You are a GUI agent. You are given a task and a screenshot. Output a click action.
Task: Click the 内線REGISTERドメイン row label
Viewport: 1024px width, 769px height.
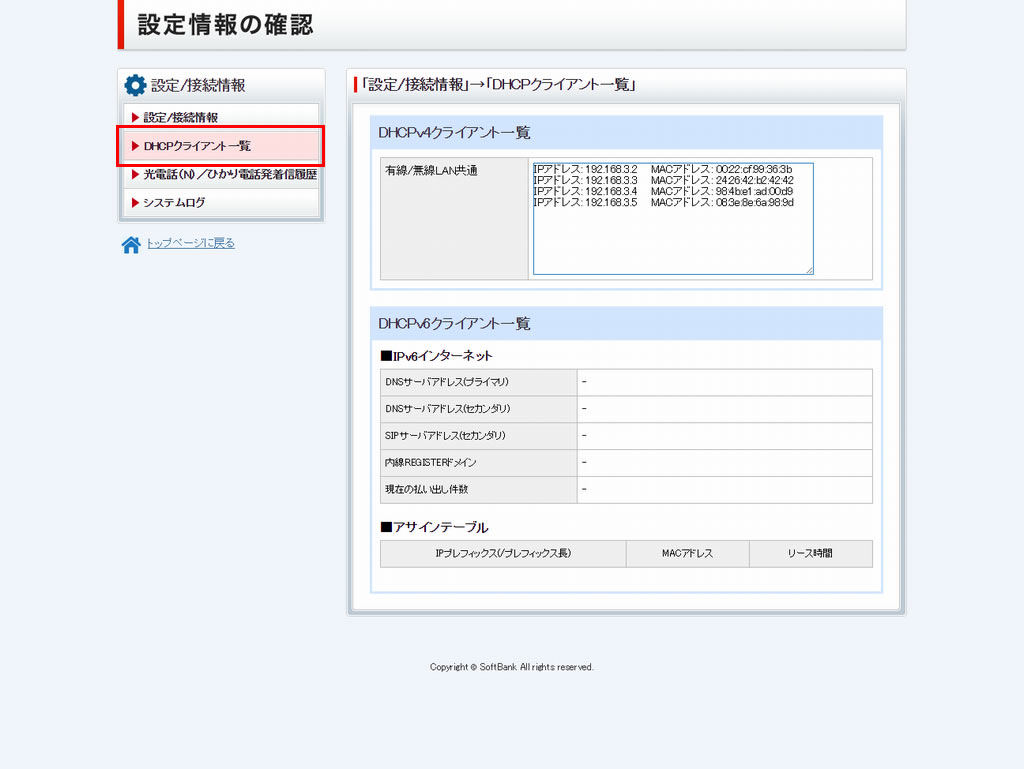click(479, 462)
